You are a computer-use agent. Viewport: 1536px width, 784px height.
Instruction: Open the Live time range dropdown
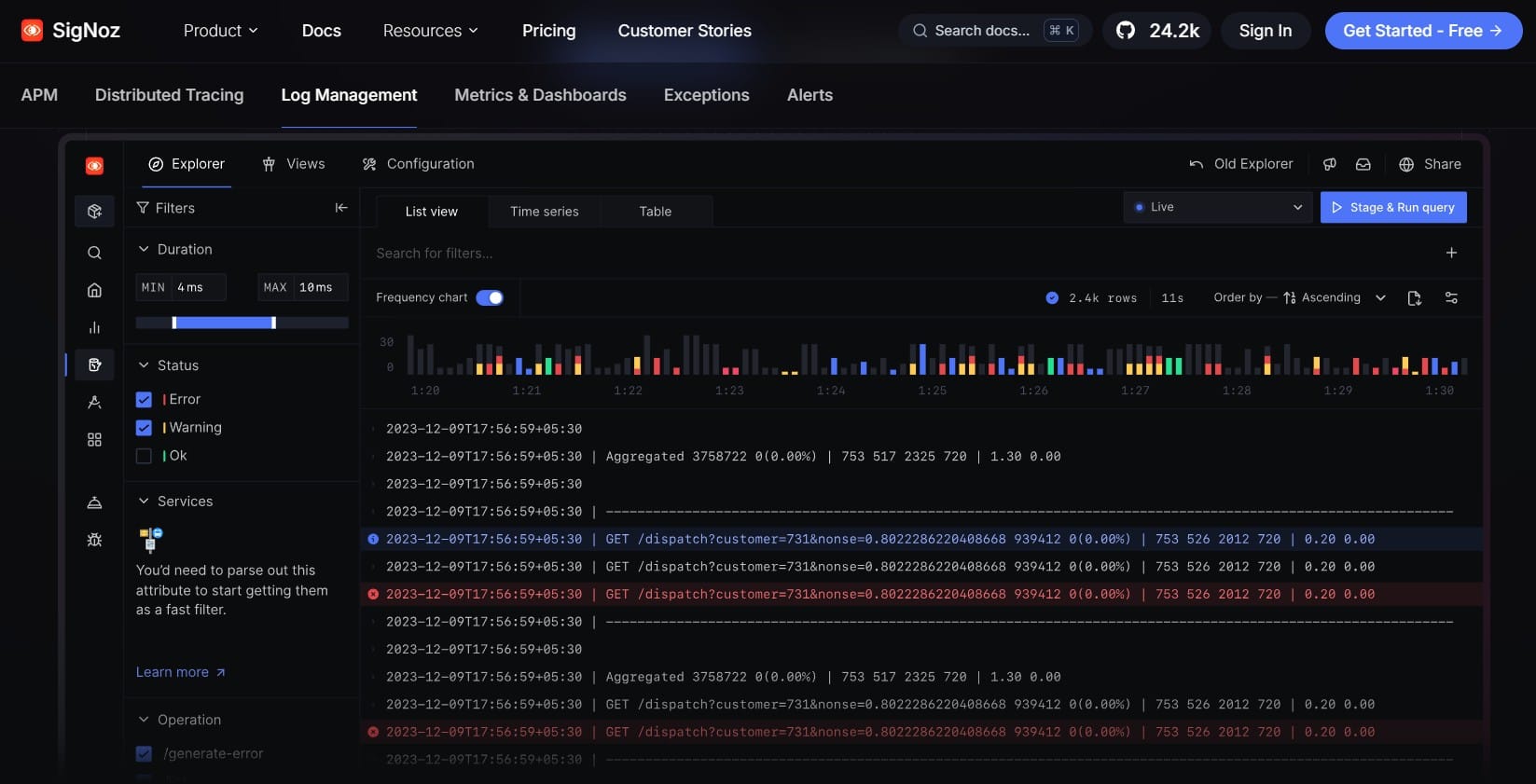pos(1217,207)
